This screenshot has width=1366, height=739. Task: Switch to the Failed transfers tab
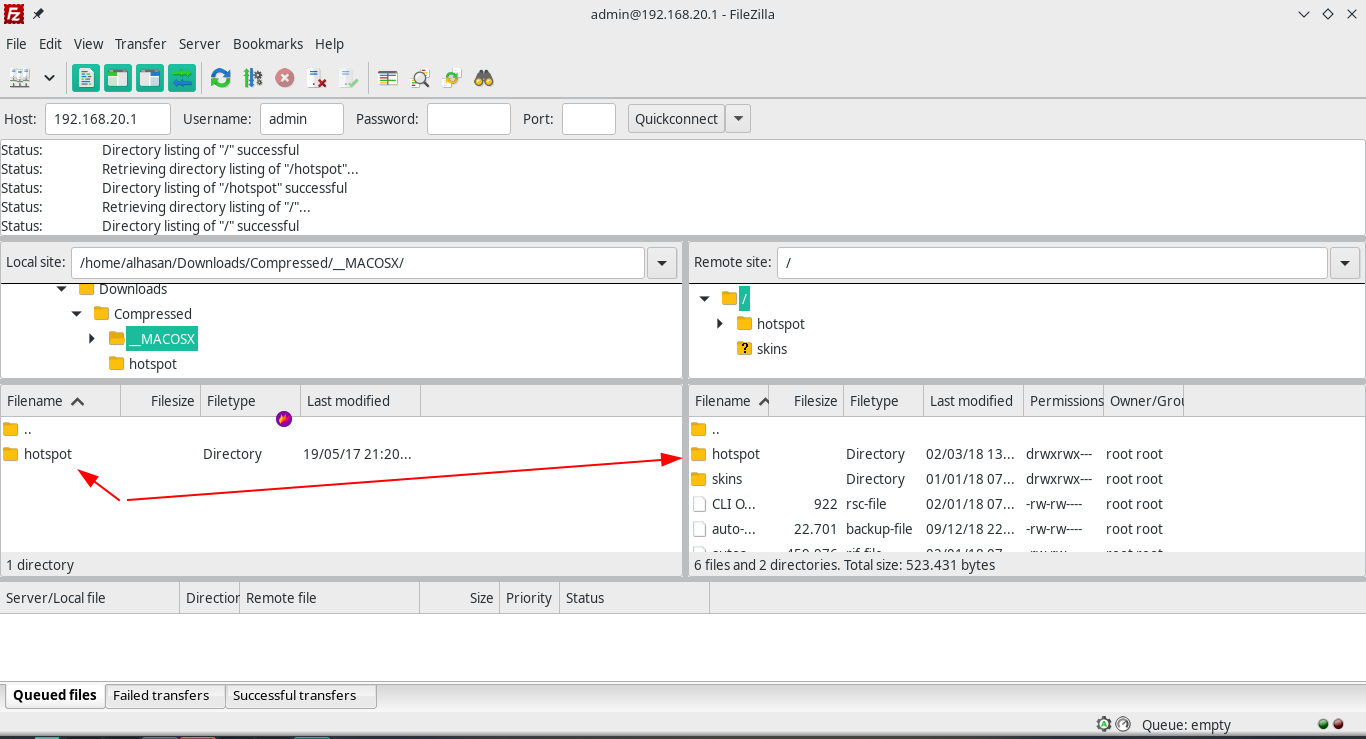pos(163,695)
